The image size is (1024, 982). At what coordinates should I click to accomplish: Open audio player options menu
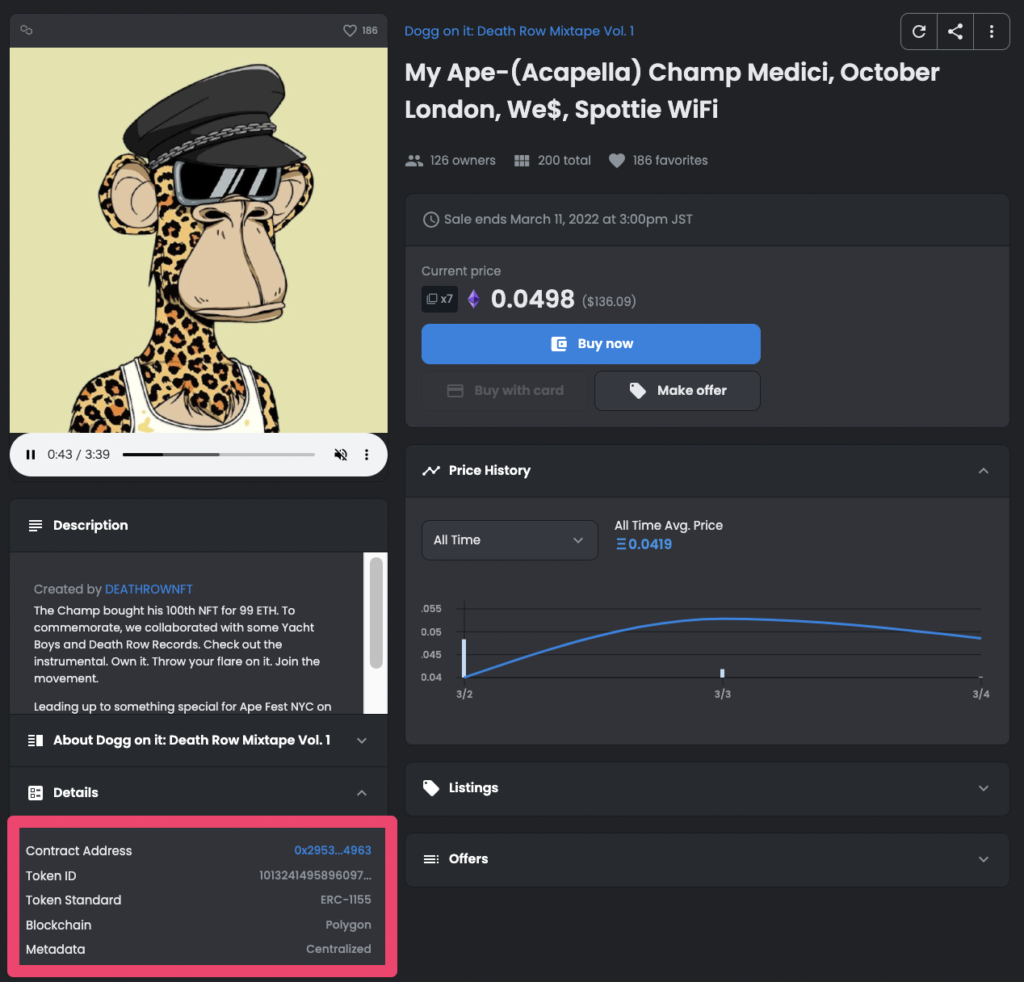tap(366, 454)
